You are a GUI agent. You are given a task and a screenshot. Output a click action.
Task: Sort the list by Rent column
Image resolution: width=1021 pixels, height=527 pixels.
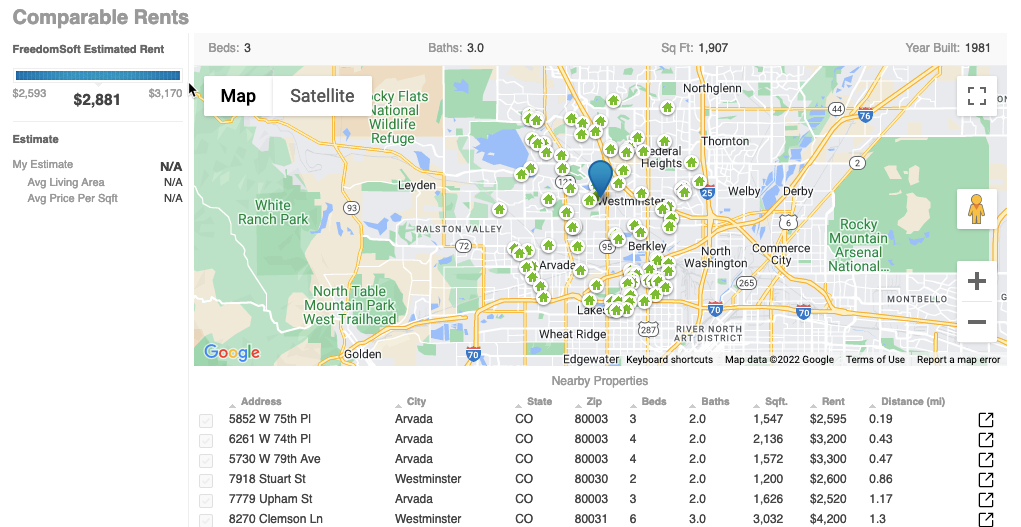coord(832,402)
